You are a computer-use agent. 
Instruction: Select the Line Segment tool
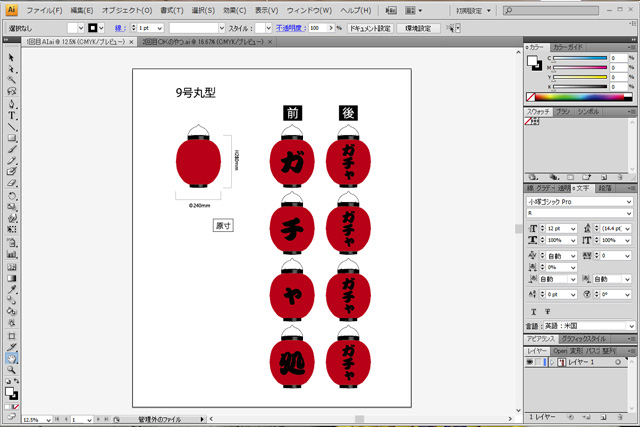click(11, 127)
